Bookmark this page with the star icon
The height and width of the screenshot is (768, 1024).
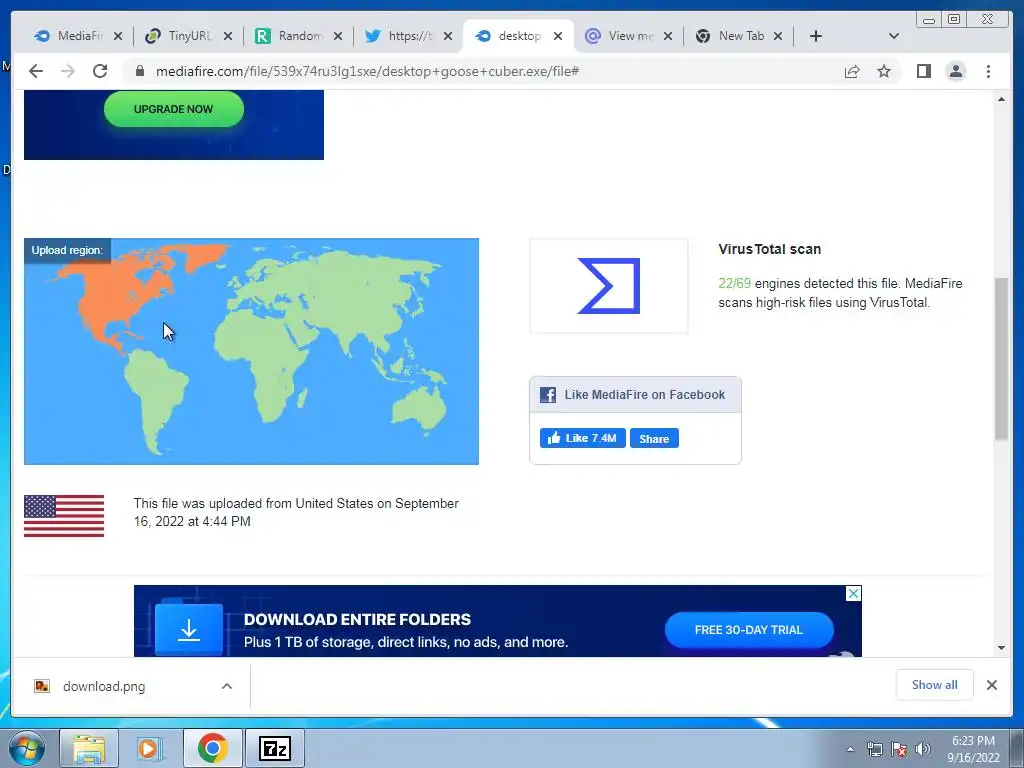[x=884, y=71]
